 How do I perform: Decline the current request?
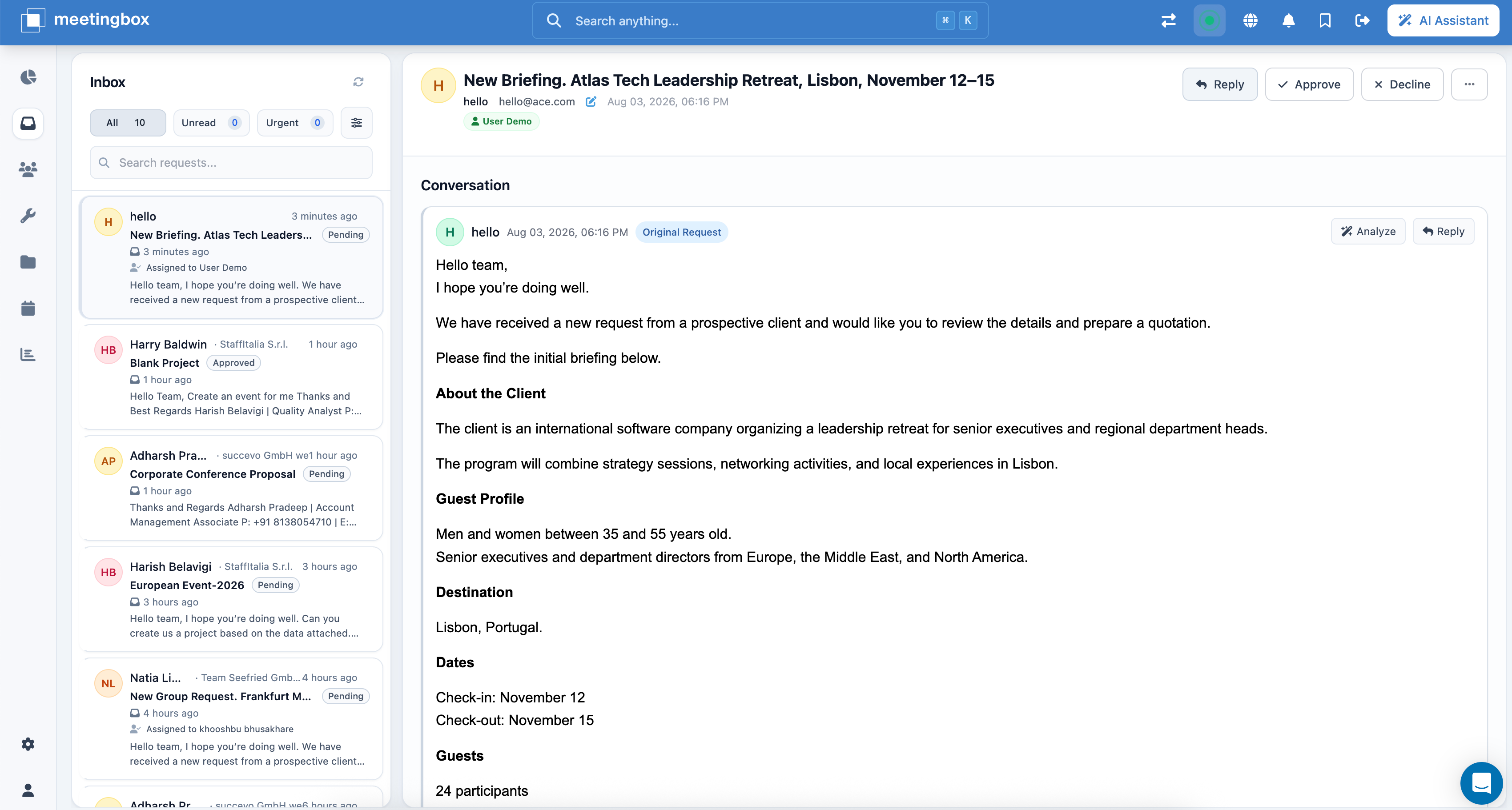click(x=1402, y=84)
